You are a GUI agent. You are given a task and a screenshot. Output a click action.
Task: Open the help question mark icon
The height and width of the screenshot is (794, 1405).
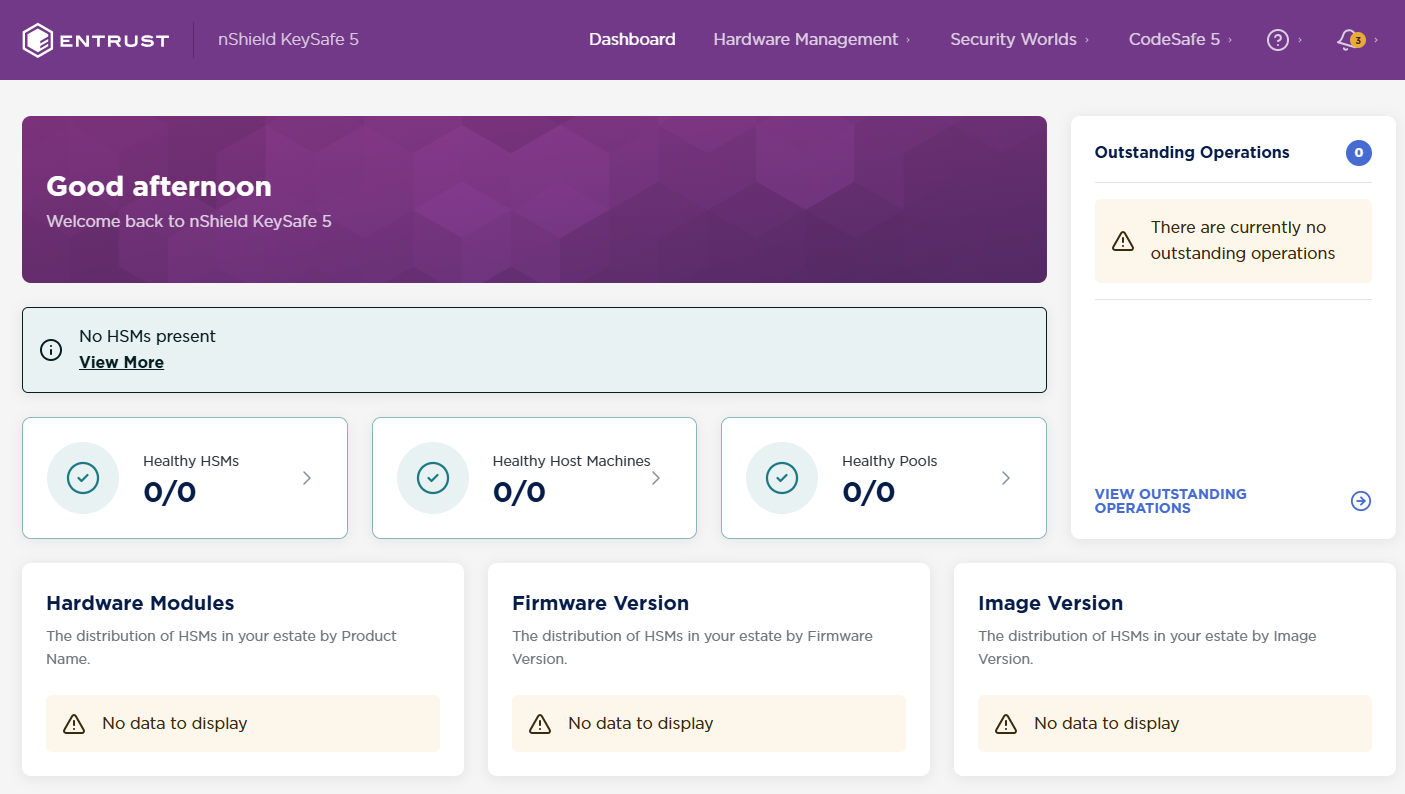coord(1278,39)
